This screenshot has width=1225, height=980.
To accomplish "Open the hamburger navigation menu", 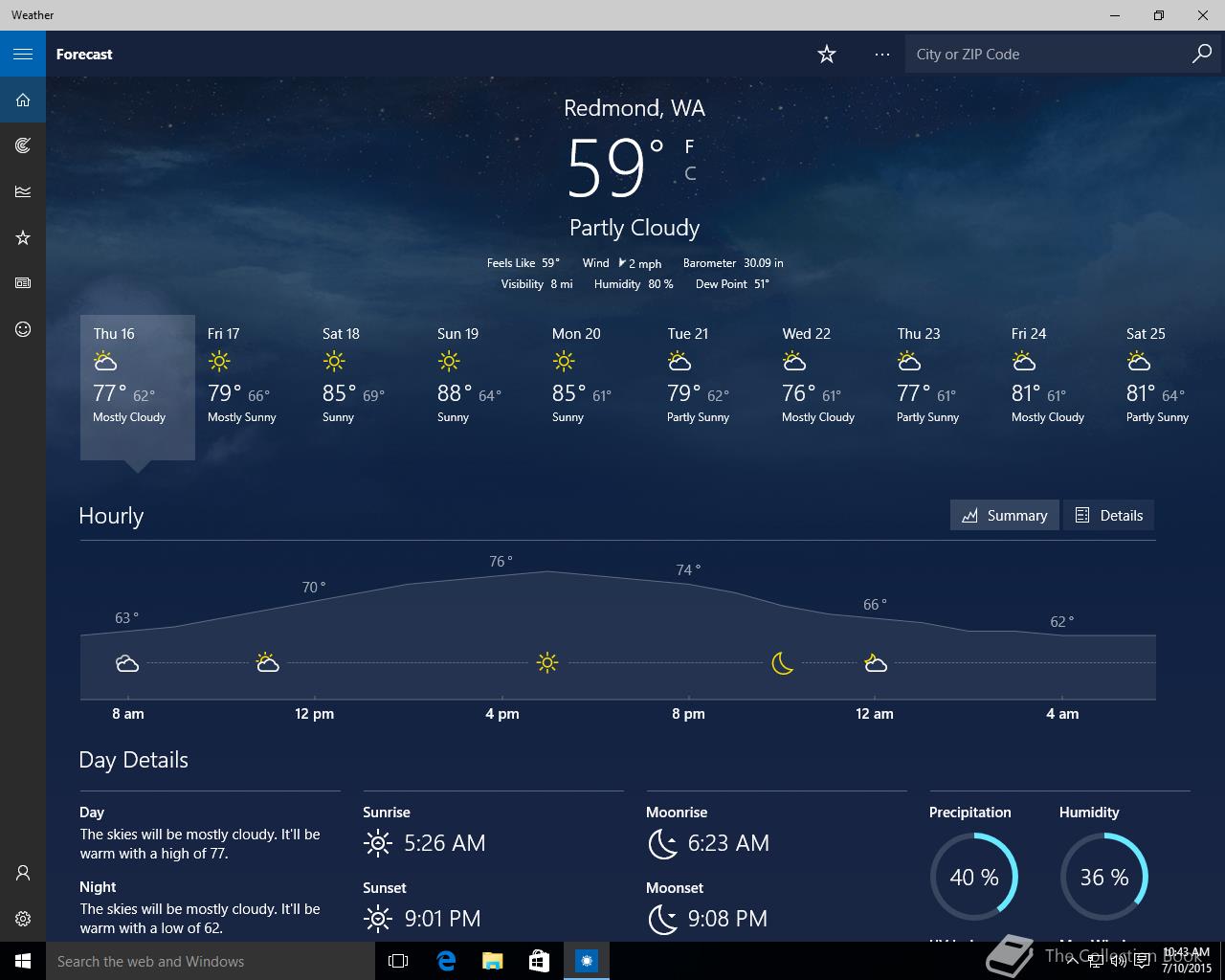I will point(23,54).
